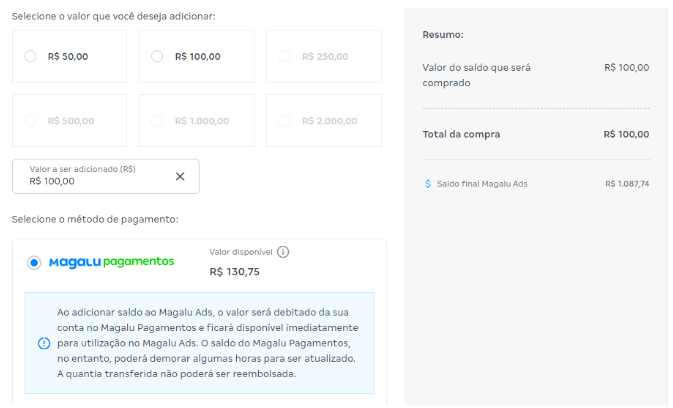Click the Magalu Pagamentos logo

coord(111,262)
